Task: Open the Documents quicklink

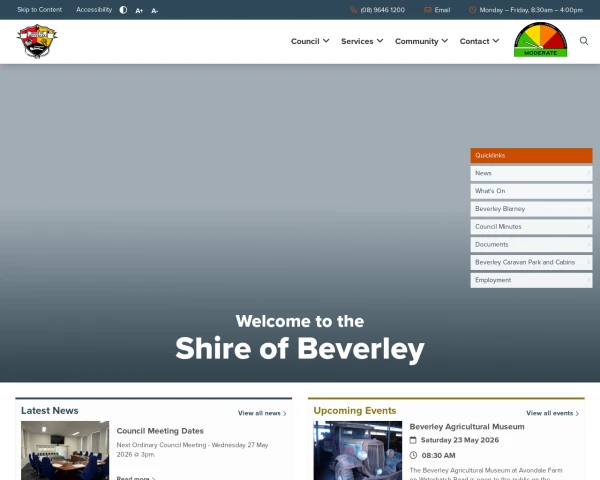Action: (531, 245)
